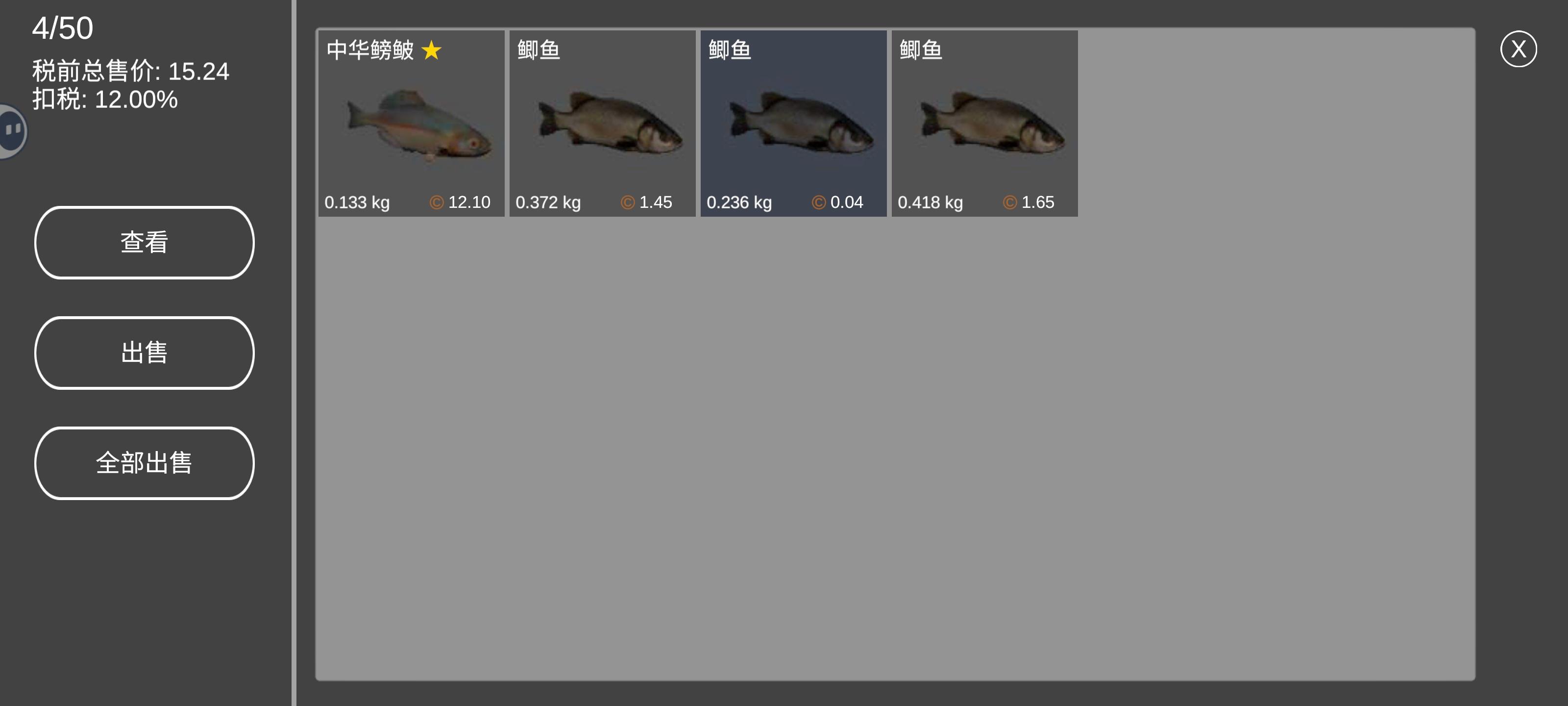Select the 中华鳑鲏 fish card
Image resolution: width=1568 pixels, height=706 pixels.
(412, 124)
